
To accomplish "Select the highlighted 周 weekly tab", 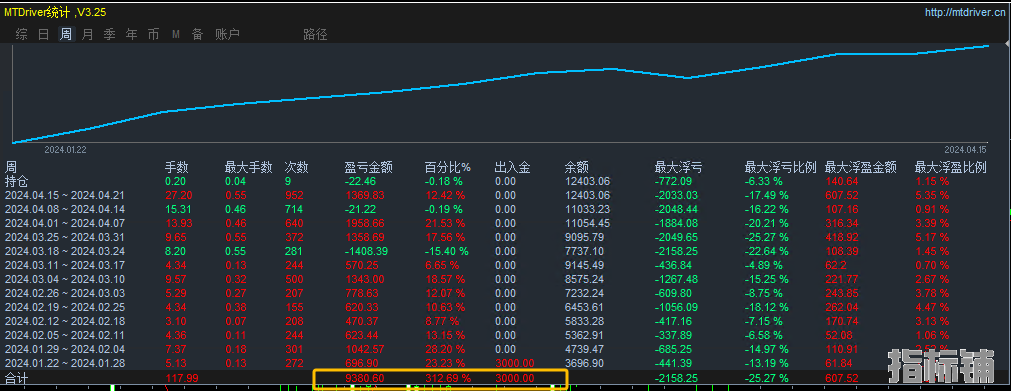I will point(66,35).
